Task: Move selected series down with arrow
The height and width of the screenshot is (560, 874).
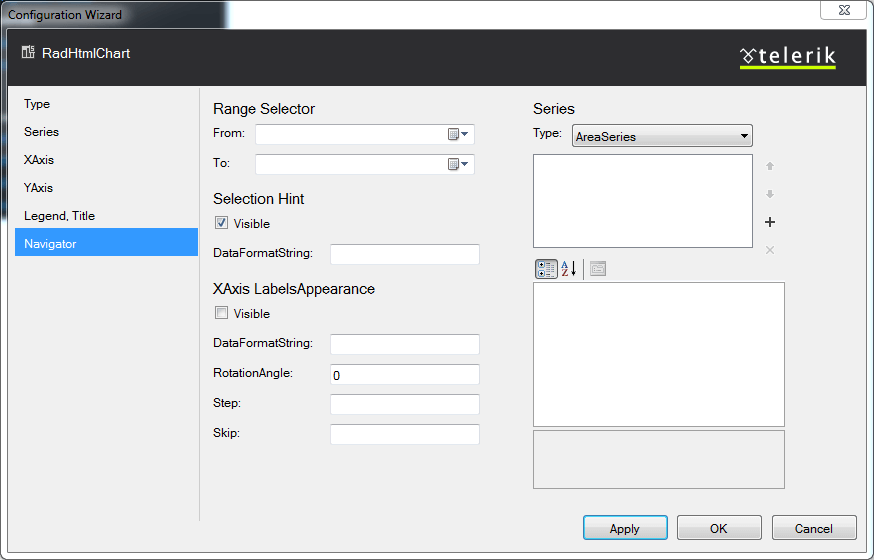Action: [770, 194]
